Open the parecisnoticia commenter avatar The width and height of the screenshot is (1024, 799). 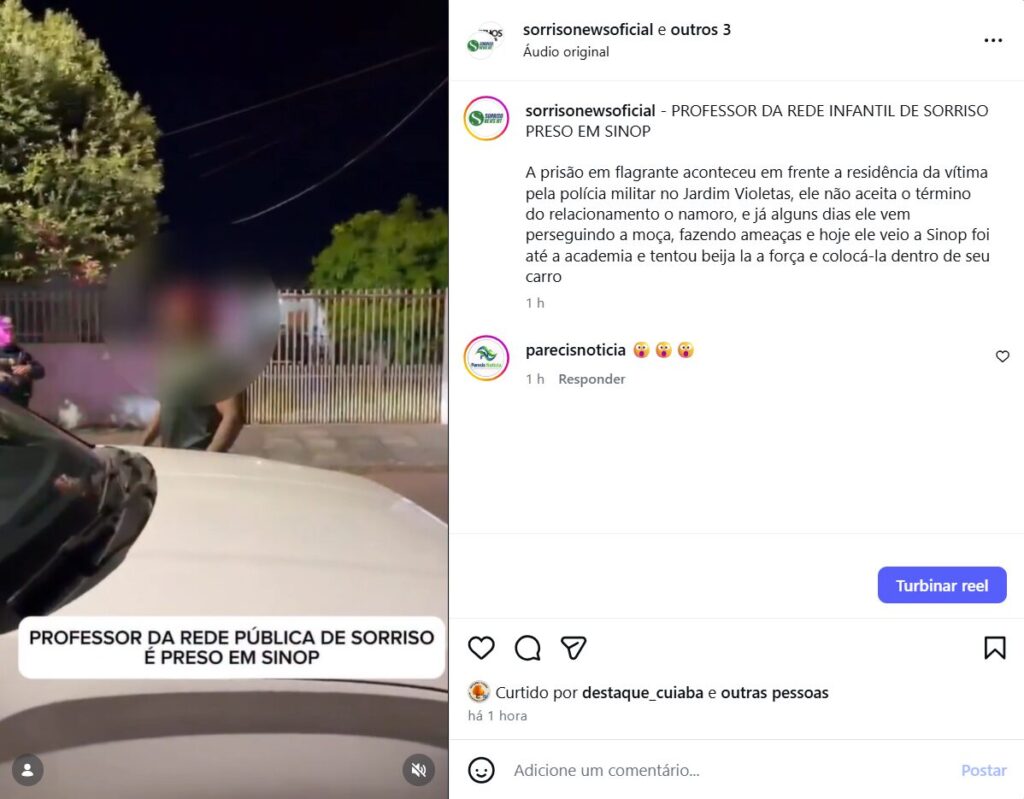pyautogui.click(x=486, y=358)
